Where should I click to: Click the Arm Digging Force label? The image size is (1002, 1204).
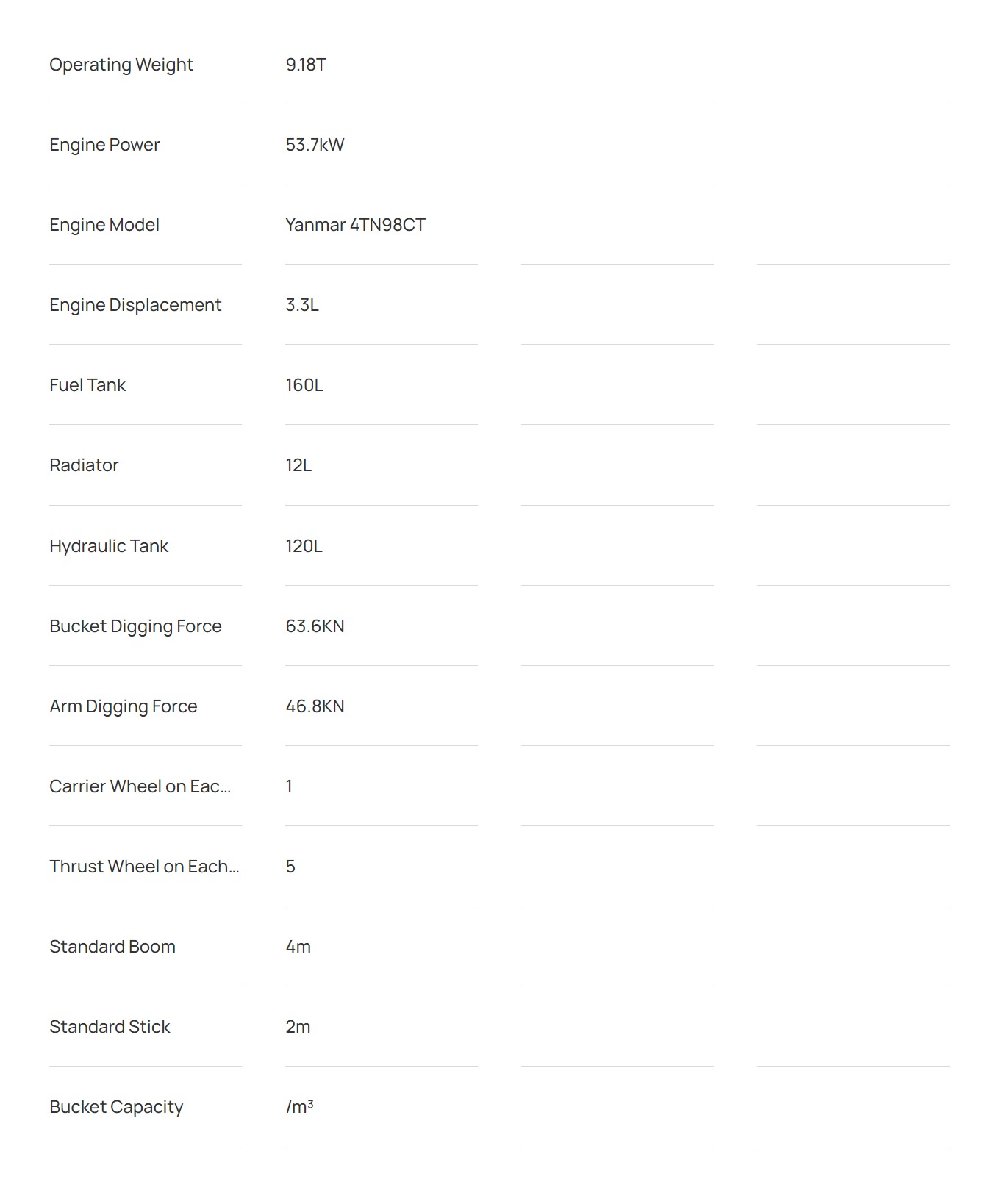coord(124,706)
